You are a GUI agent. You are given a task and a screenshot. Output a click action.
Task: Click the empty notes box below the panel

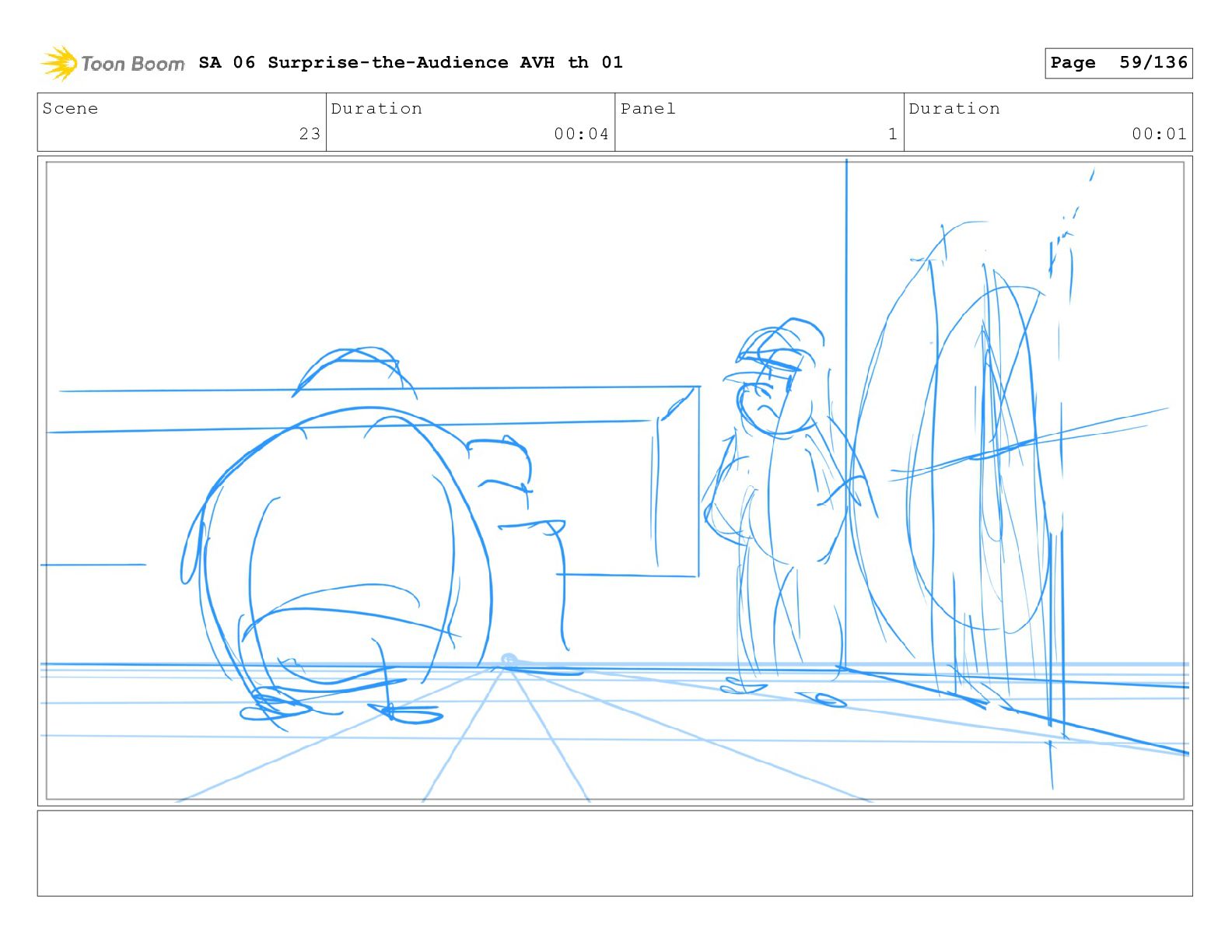click(614, 853)
